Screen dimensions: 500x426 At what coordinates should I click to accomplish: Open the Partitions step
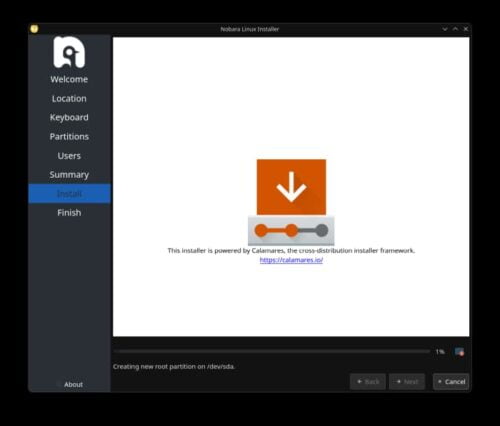[x=69, y=137]
